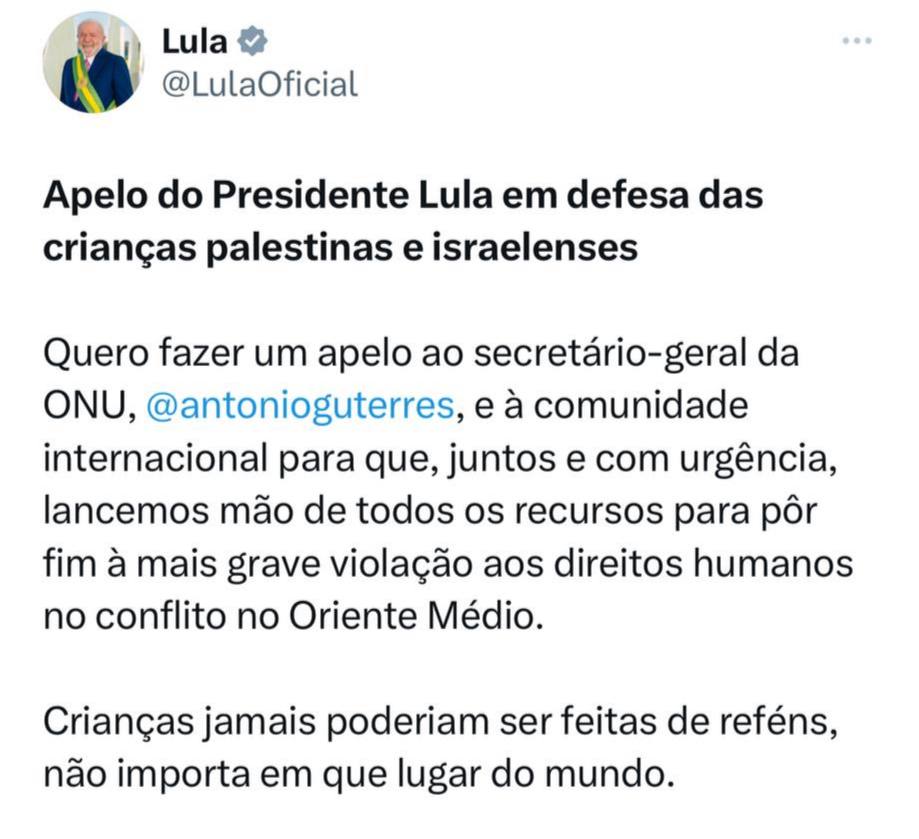Click the display name "Lula"
The width and height of the screenshot is (919, 839).
195,41
